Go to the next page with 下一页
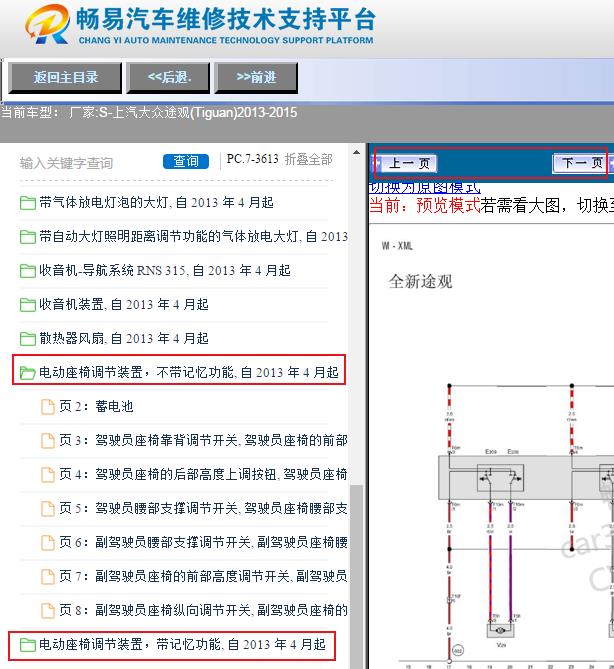Screen dimensions: 614x669 point(581,163)
